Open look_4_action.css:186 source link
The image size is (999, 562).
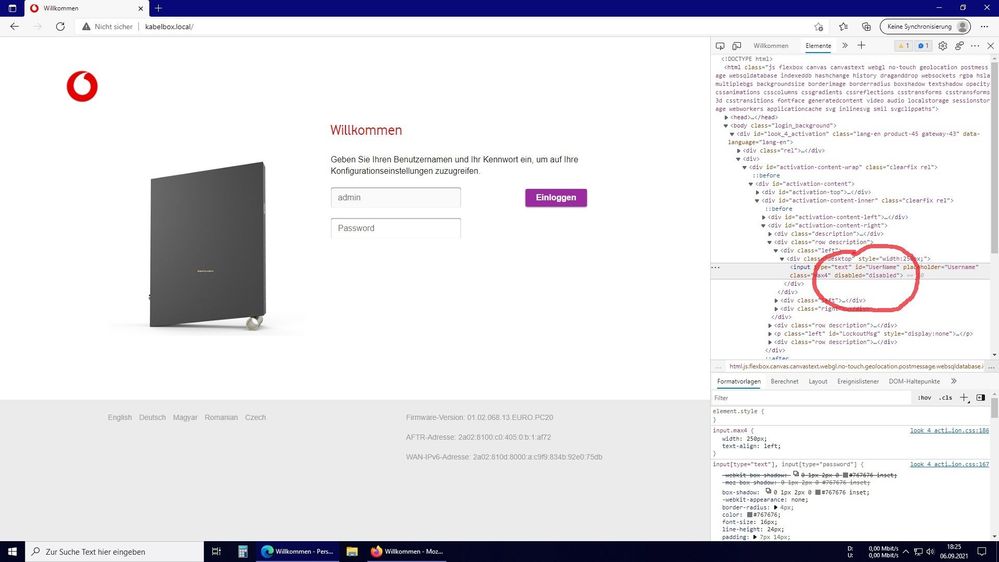click(x=949, y=431)
